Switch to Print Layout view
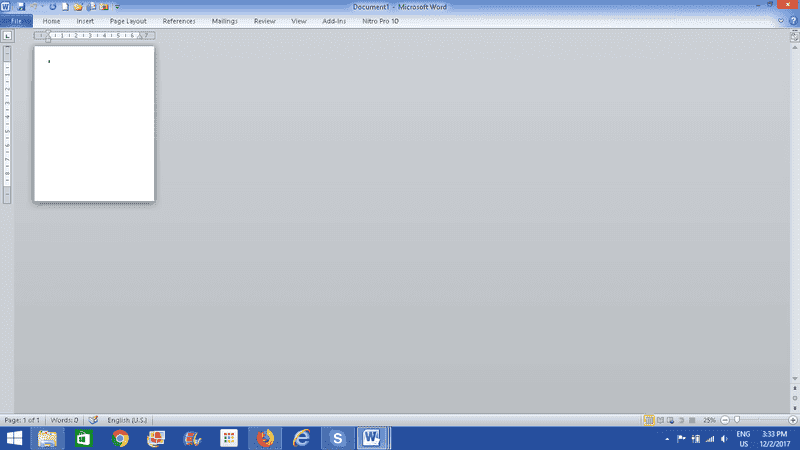Image resolution: width=800 pixels, height=450 pixels. [649, 420]
